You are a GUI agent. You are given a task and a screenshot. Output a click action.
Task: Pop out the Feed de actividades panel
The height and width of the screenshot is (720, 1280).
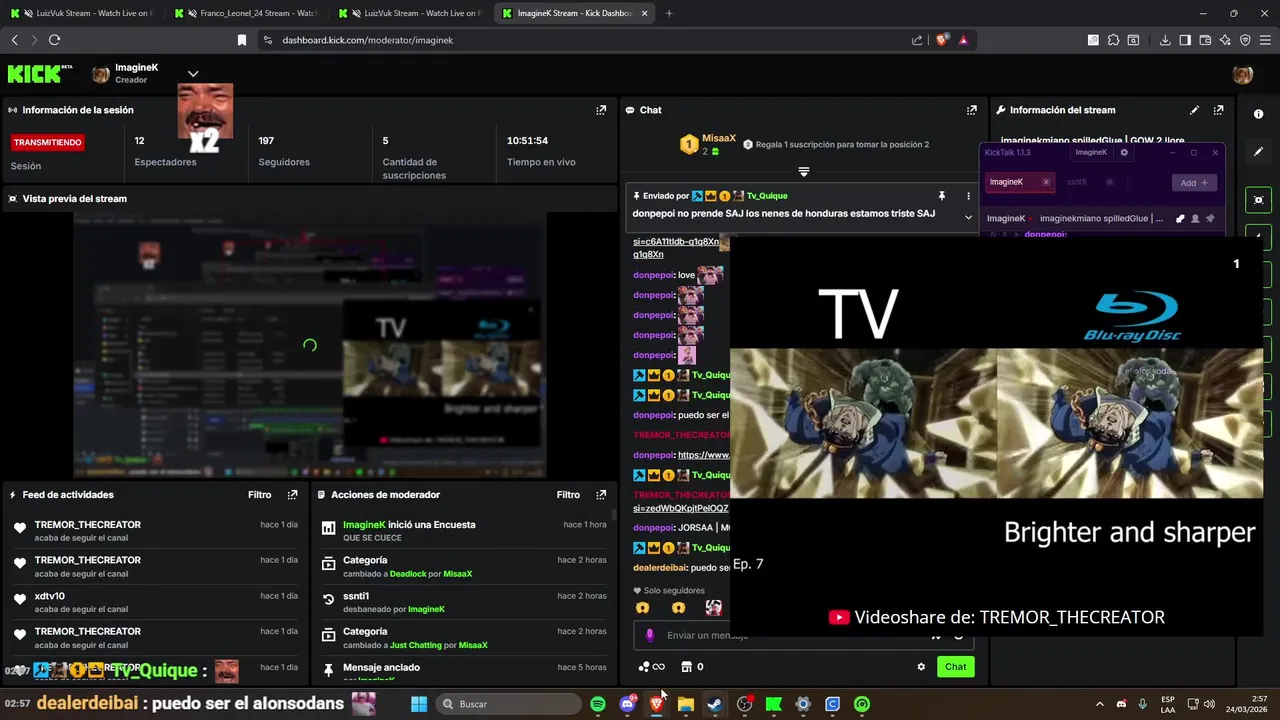(x=292, y=494)
